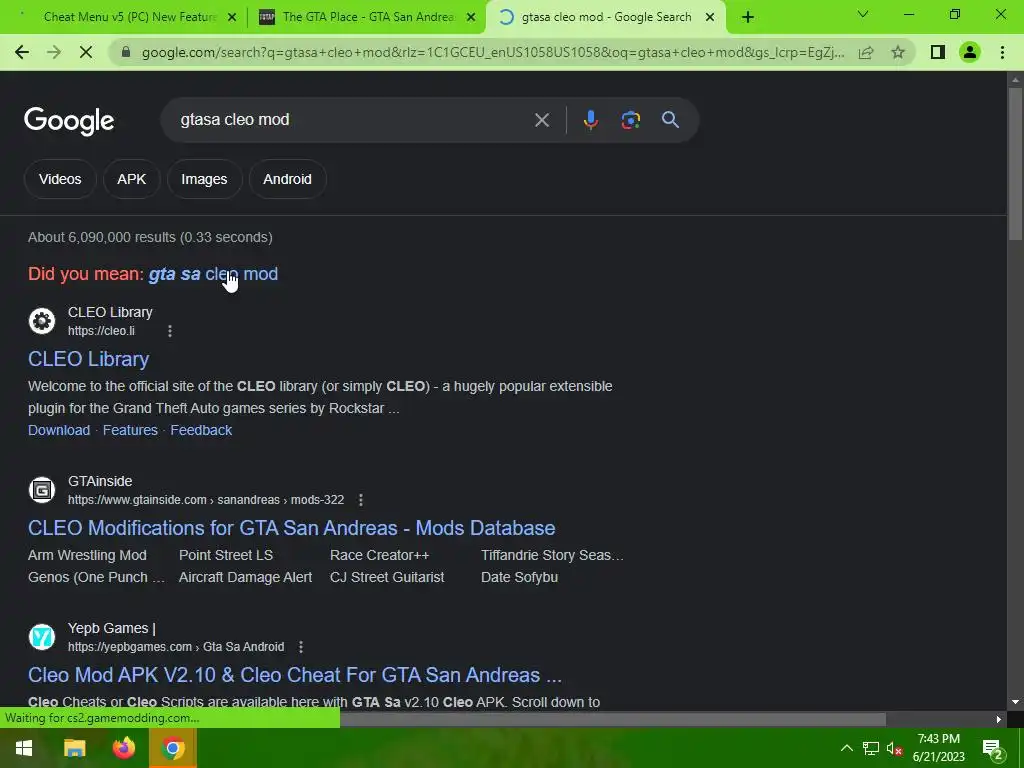This screenshot has width=1024, height=768.
Task: Click the 'Point Street LS' text
Action: [226, 555]
